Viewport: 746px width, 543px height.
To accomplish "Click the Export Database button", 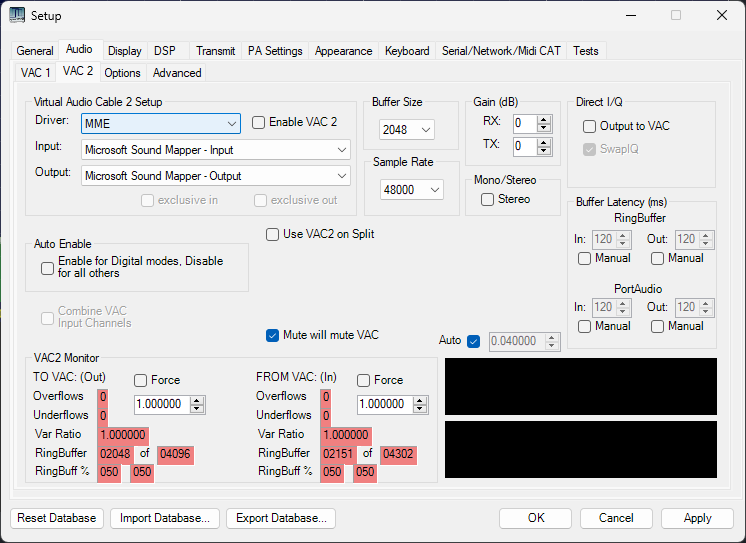I will tap(280, 518).
